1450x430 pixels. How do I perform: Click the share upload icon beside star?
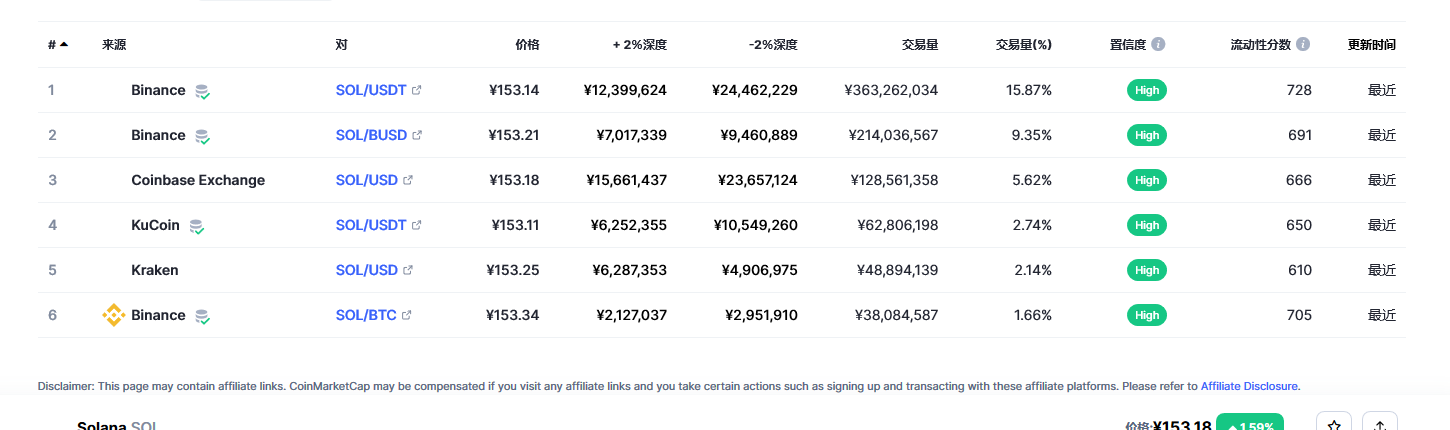1380,424
